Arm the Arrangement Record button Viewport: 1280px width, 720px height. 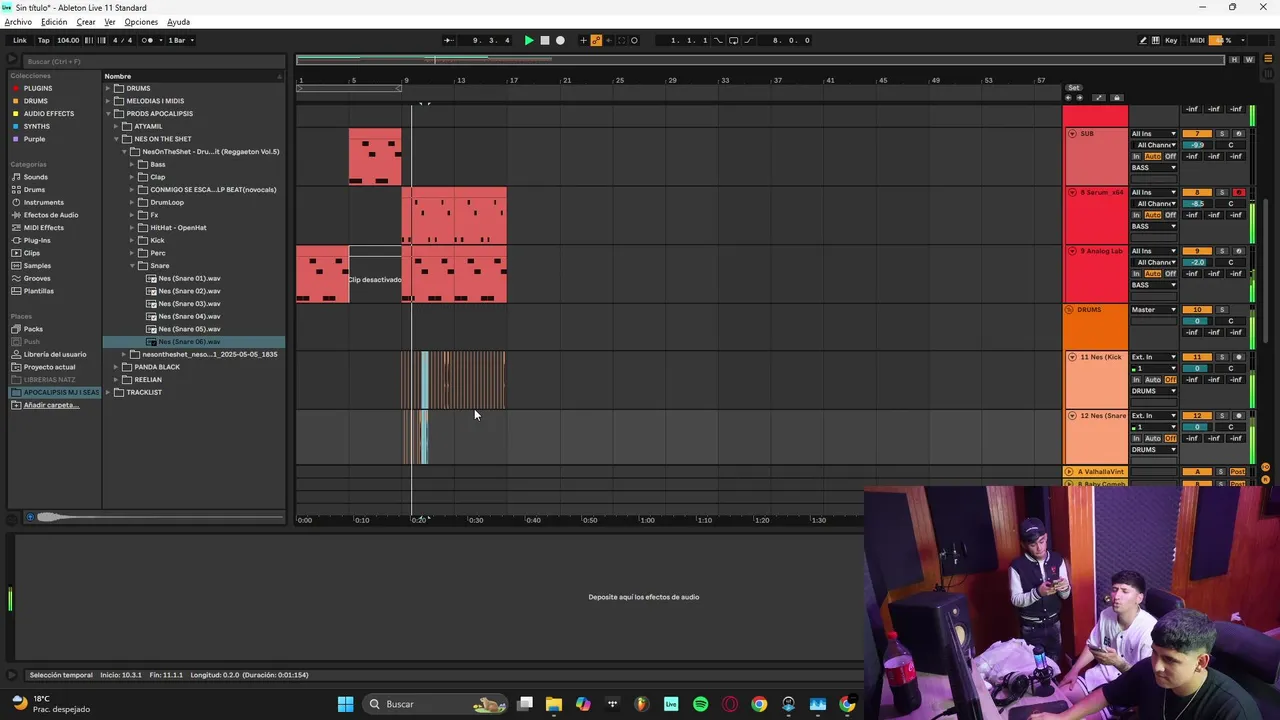(560, 40)
